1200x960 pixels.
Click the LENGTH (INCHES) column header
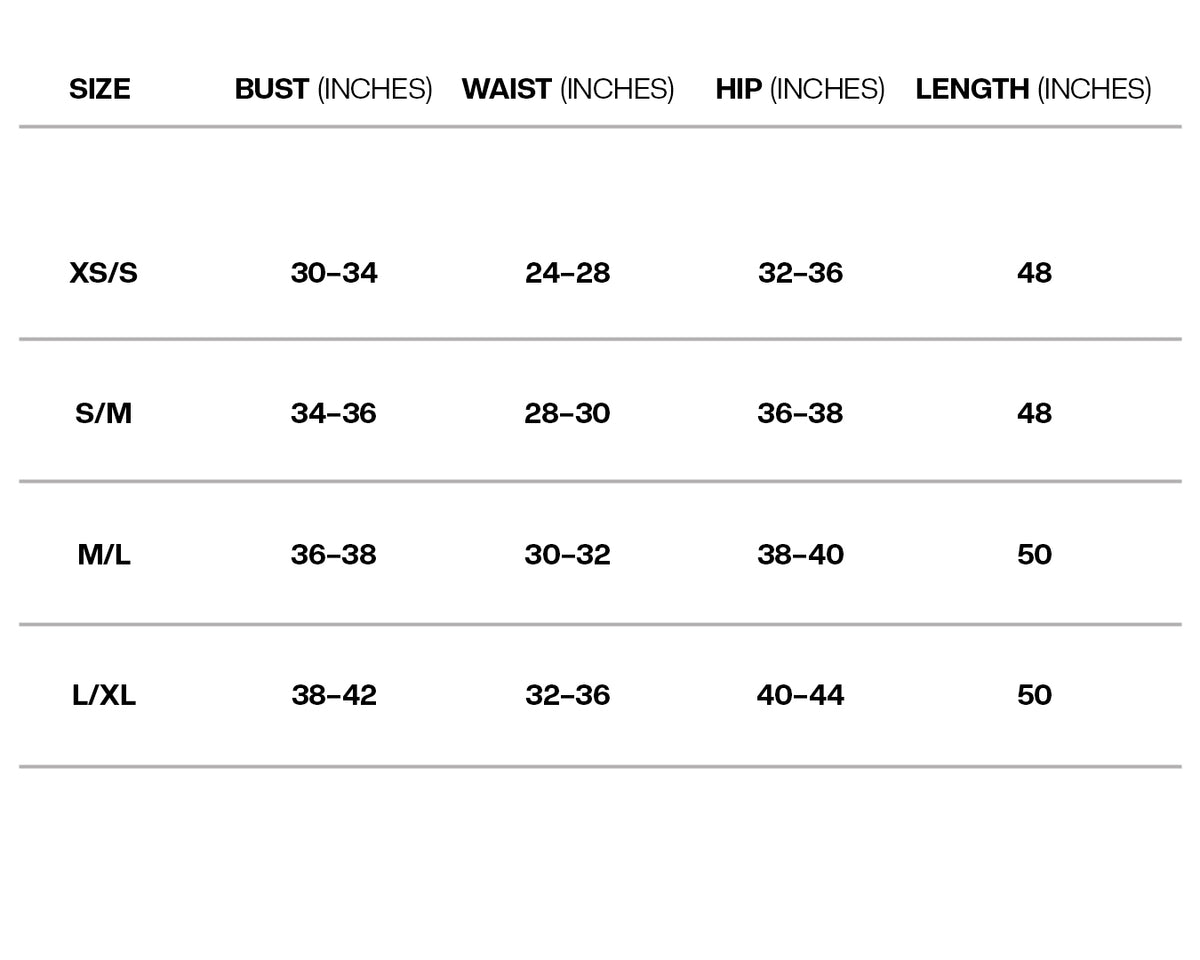click(1033, 89)
